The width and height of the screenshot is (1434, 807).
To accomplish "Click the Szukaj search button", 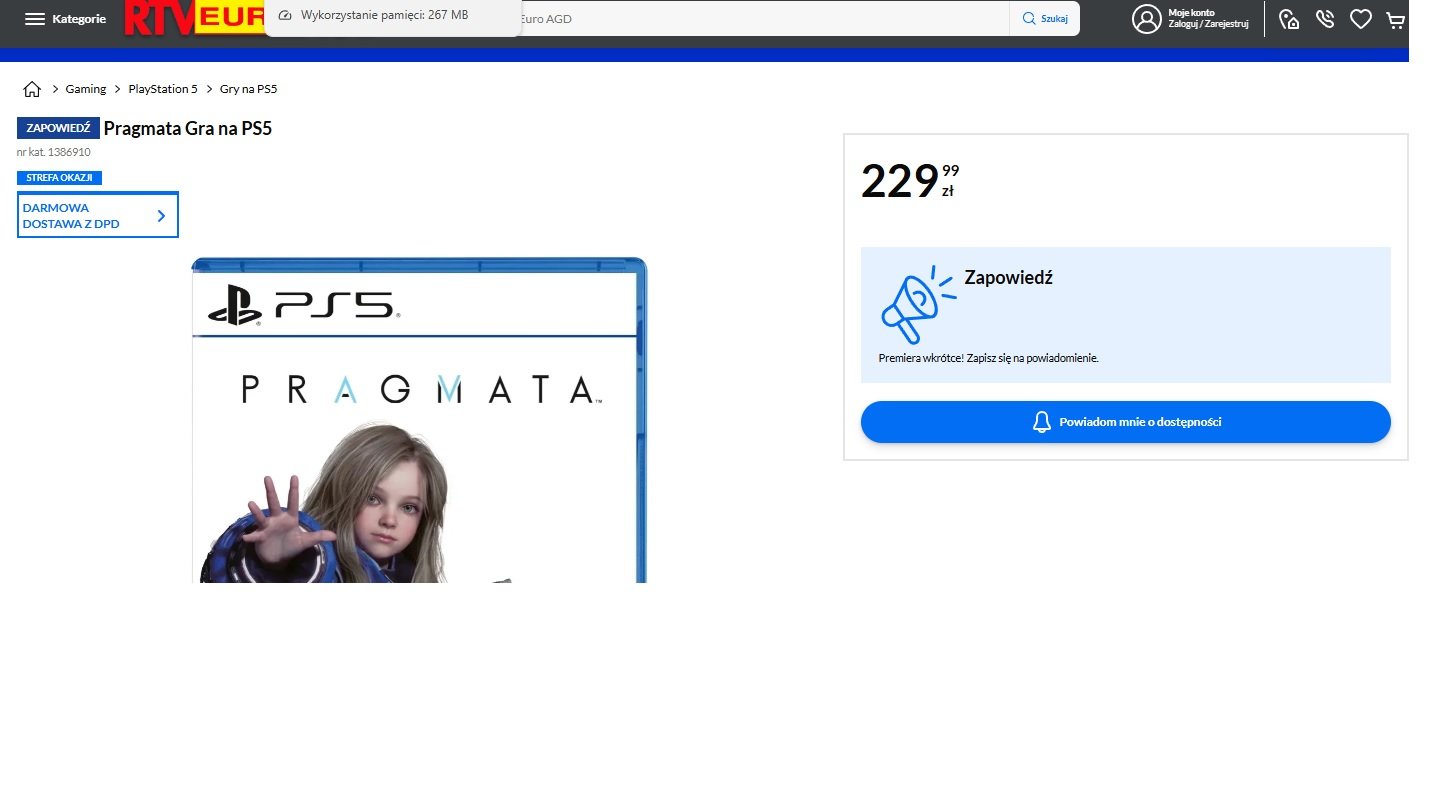I will click(1044, 19).
